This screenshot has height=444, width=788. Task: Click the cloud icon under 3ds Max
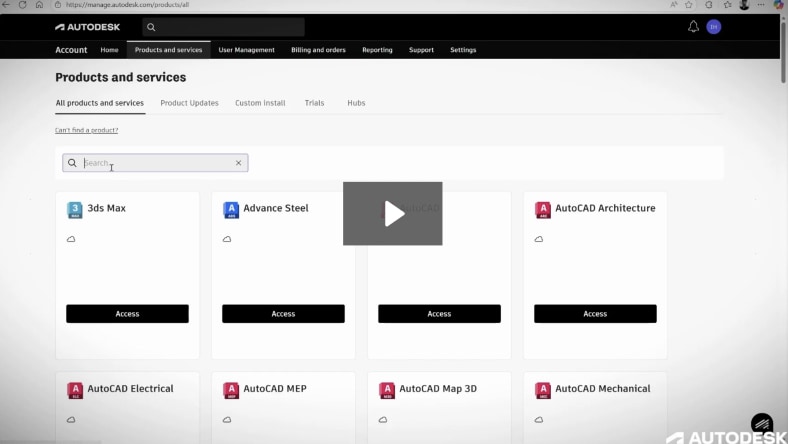(x=71, y=240)
